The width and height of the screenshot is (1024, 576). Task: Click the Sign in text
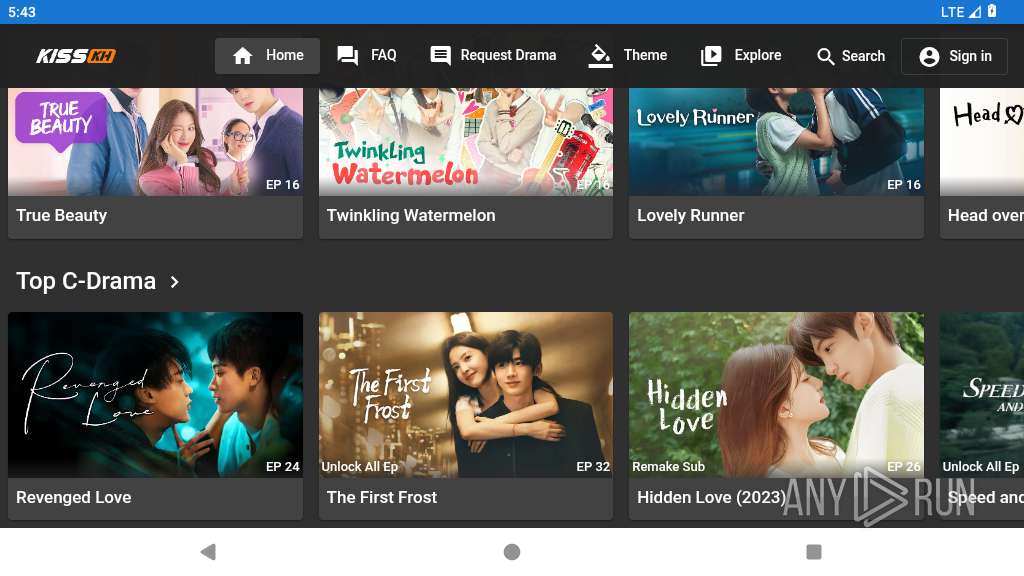(970, 56)
